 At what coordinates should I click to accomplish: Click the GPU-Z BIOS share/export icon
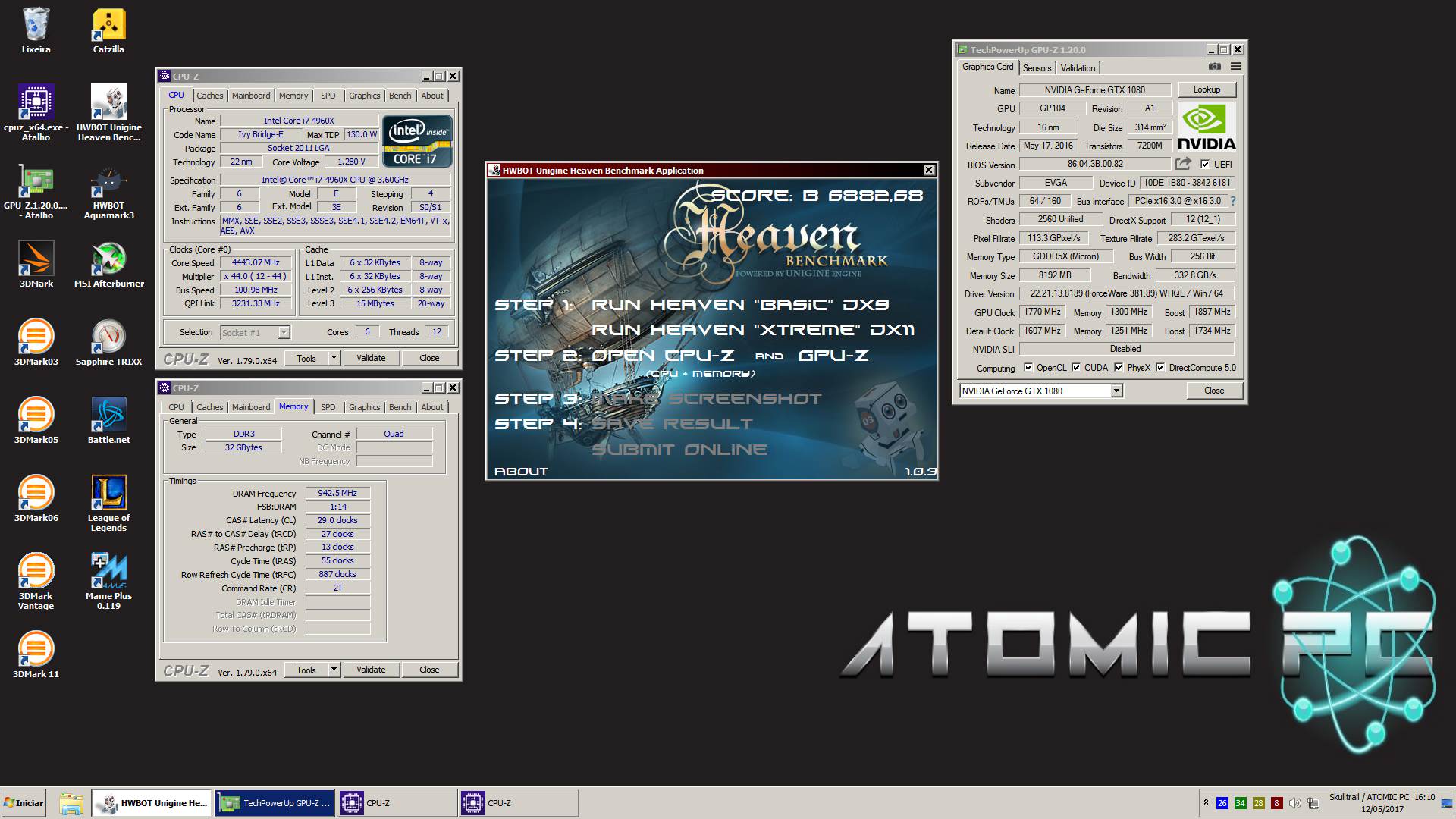pyautogui.click(x=1183, y=164)
